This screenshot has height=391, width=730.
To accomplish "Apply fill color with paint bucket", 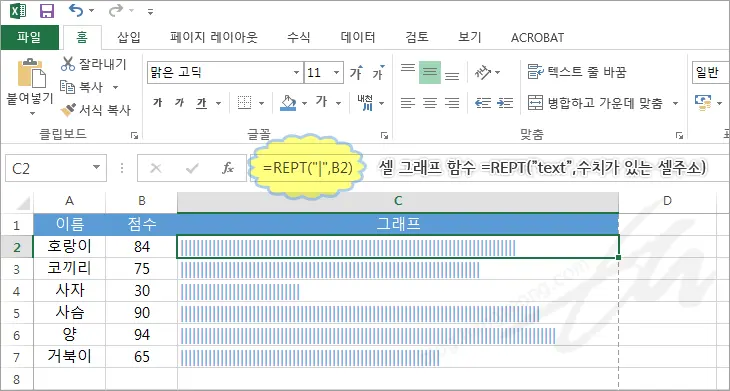I will pos(288,103).
